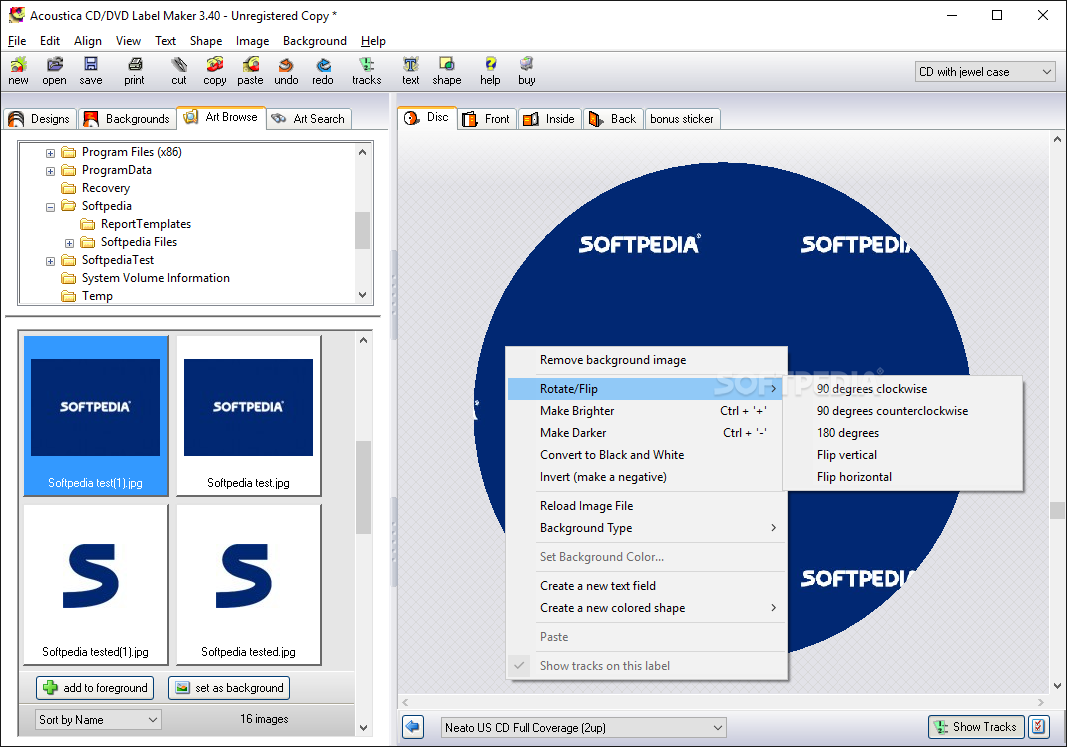Click the checklist icon beside Show Tracks
Image resolution: width=1067 pixels, height=747 pixels.
[1038, 727]
